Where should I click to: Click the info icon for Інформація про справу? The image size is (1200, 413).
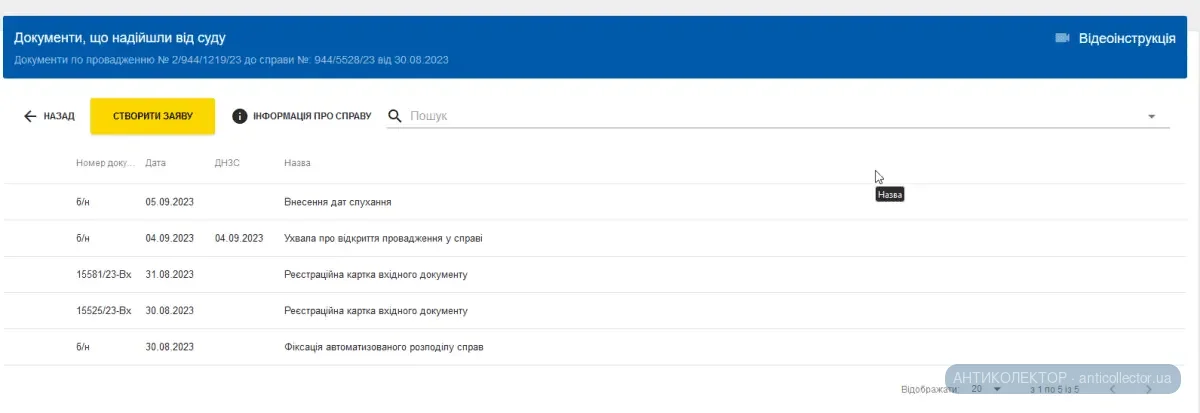[x=240, y=116]
